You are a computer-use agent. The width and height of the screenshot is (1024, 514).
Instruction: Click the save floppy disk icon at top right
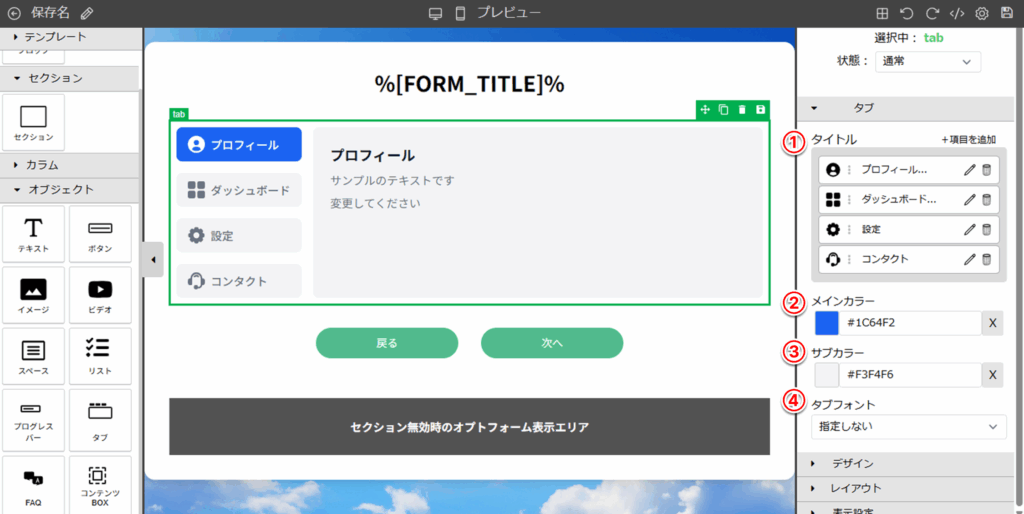[1006, 13]
